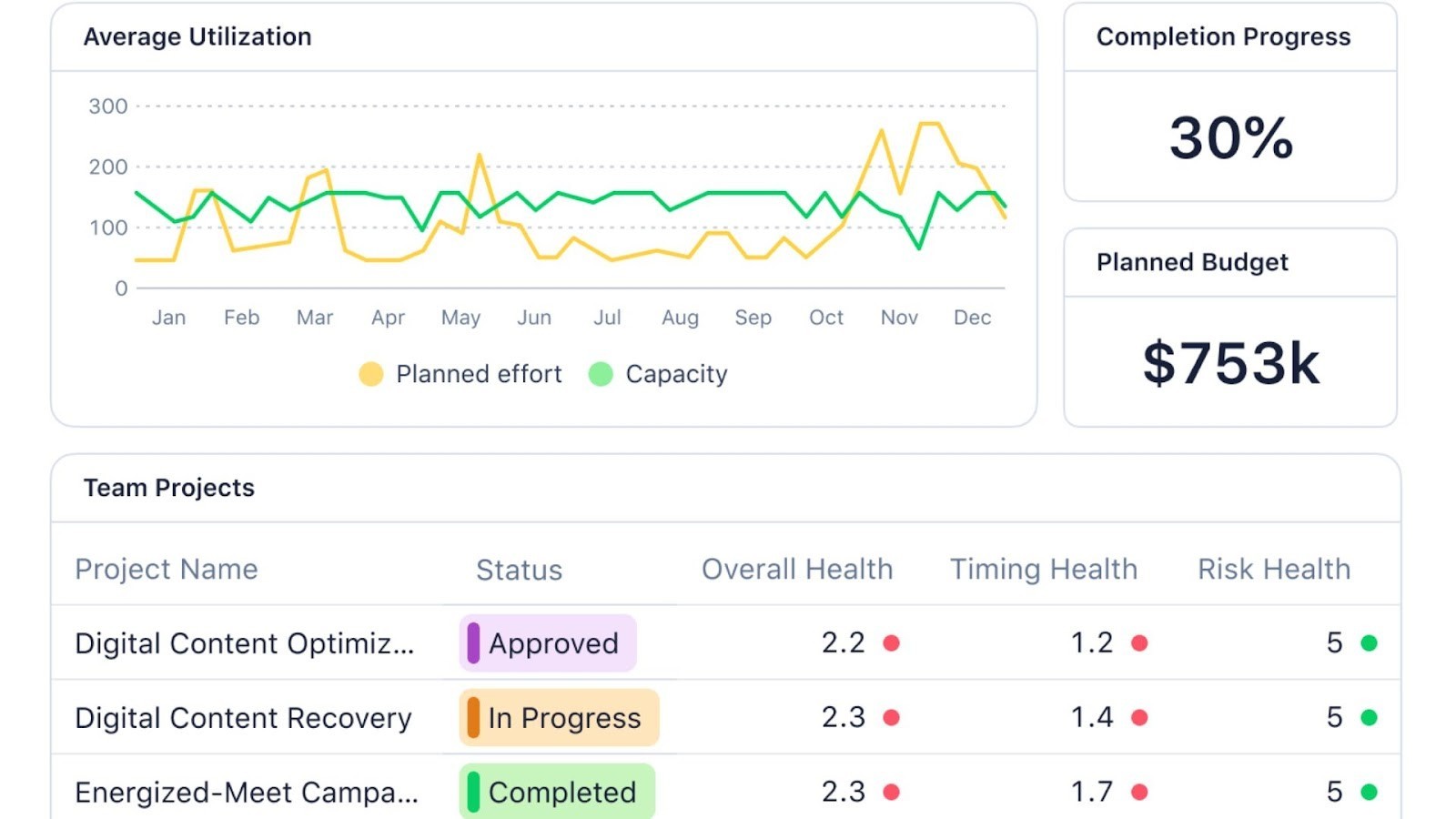The width and height of the screenshot is (1456, 819).
Task: Open the Digital Content Recovery project
Action: coord(242,718)
